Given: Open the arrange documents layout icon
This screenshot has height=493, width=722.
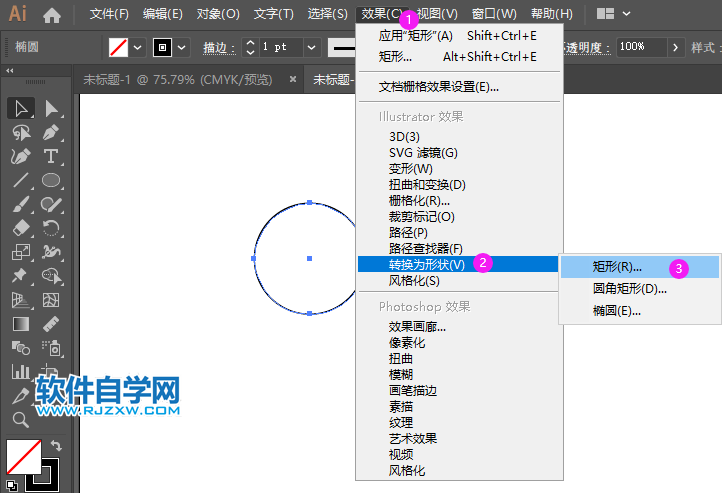Looking at the screenshot, I should [605, 14].
